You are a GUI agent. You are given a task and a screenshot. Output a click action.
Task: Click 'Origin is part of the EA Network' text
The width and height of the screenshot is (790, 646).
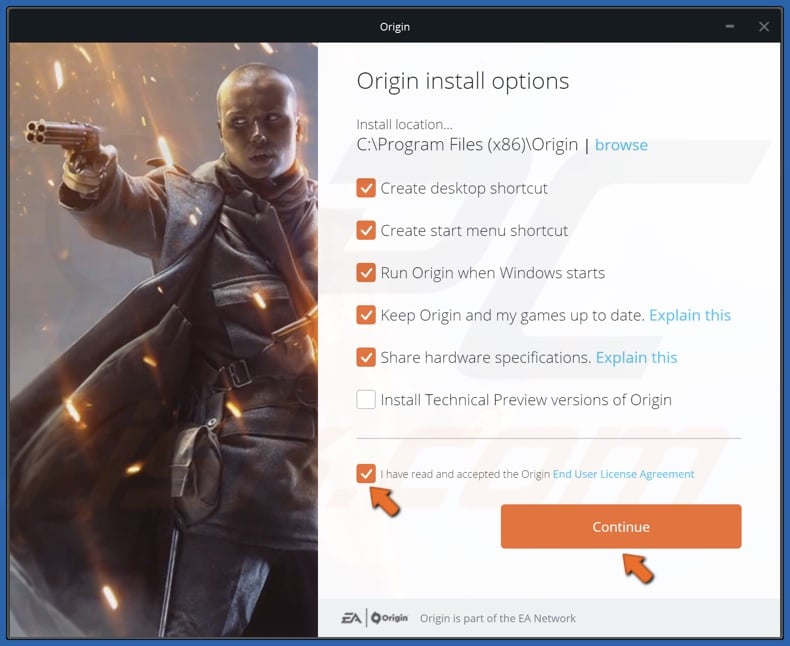tap(498, 618)
